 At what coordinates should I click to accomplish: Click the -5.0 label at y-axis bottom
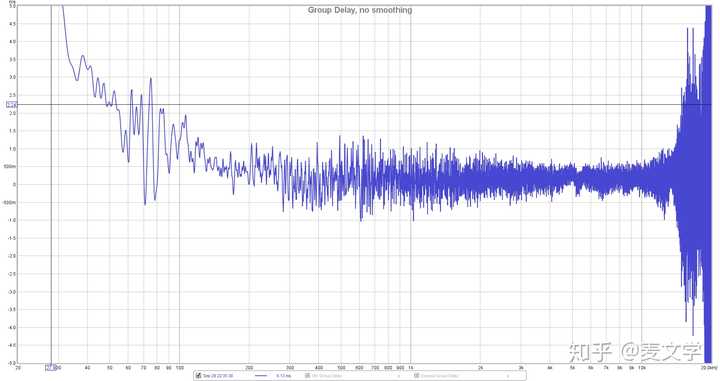click(x=12, y=363)
